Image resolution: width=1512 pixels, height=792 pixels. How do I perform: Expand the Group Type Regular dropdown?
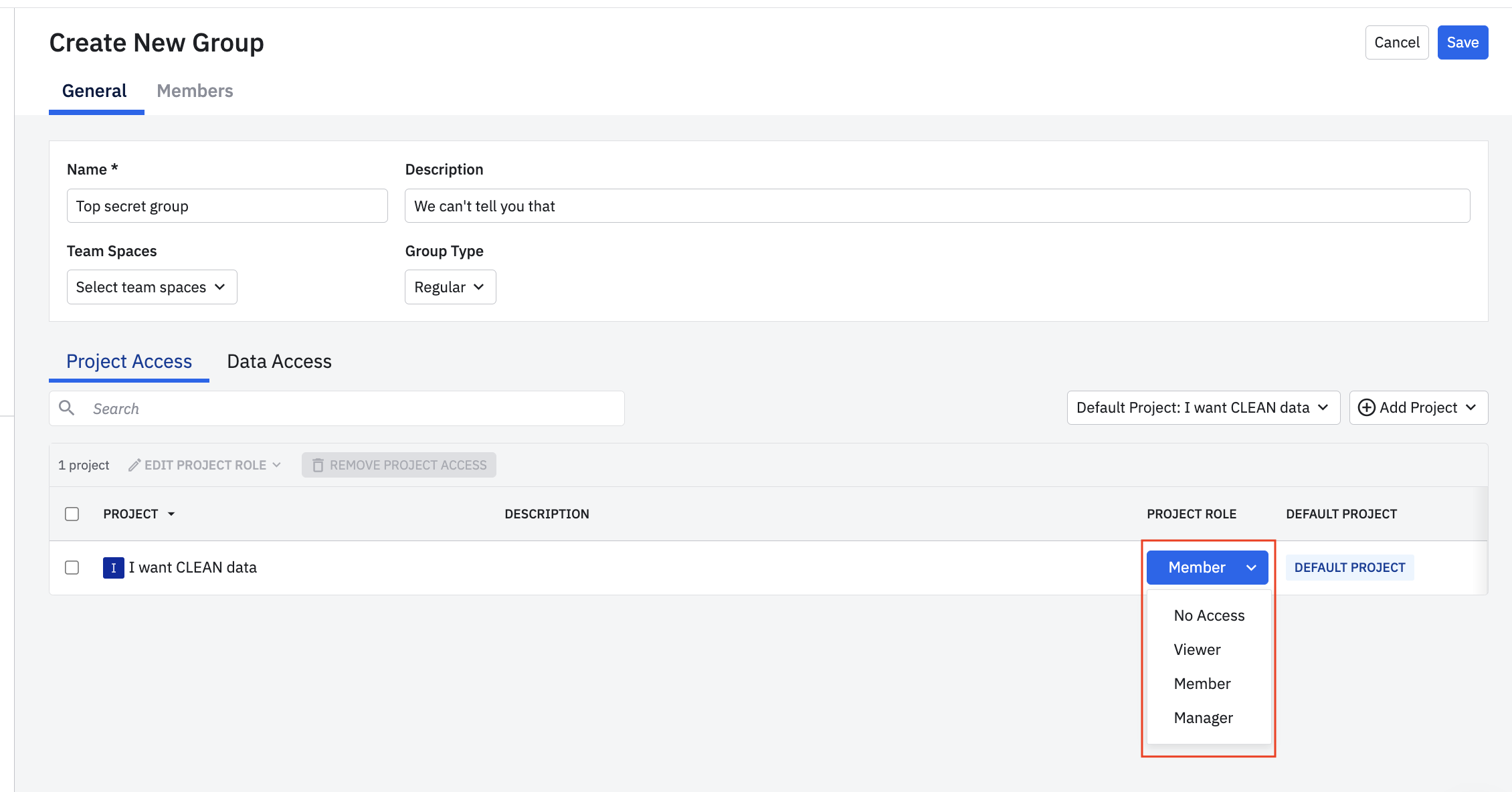[449, 287]
